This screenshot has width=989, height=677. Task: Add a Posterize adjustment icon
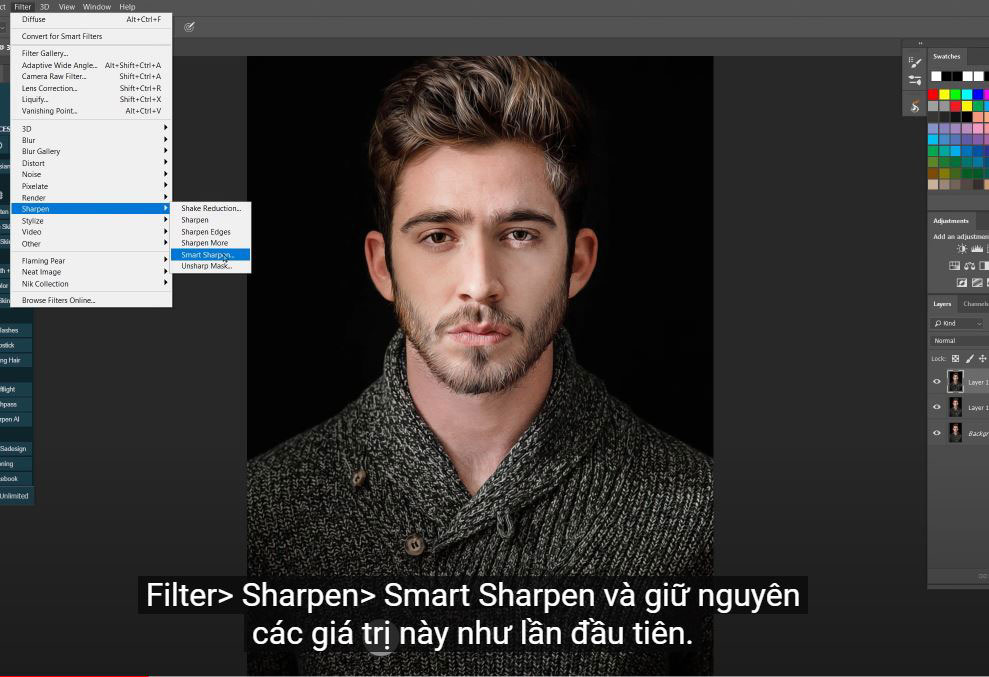tap(976, 283)
